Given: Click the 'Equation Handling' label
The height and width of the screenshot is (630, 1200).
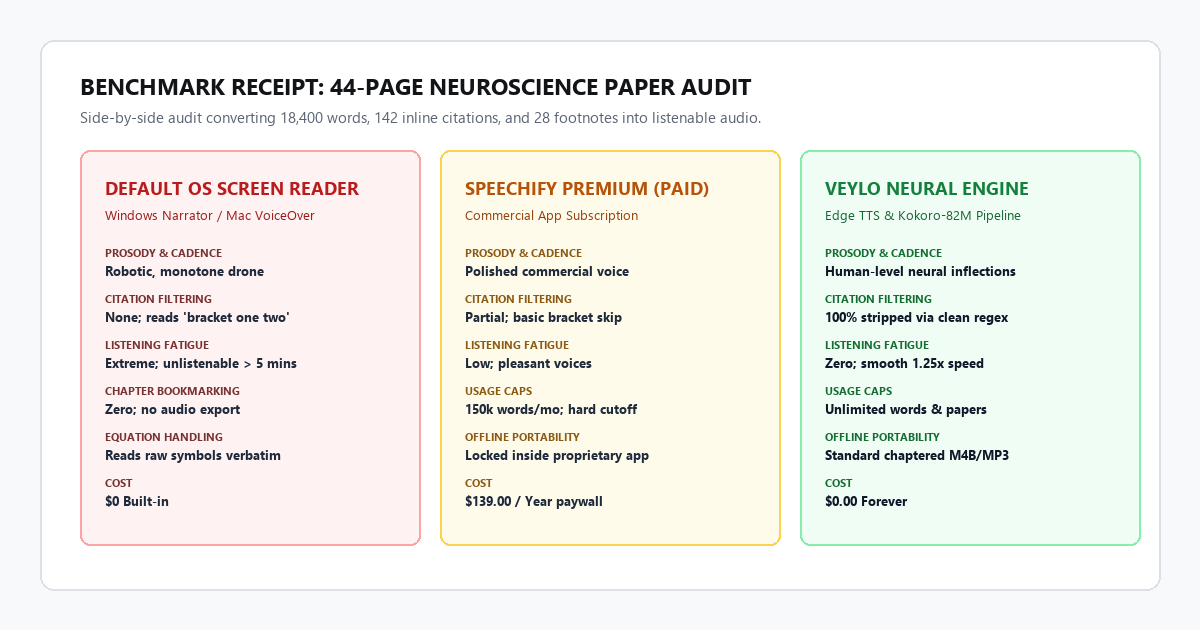Looking at the screenshot, I should coord(164,437).
